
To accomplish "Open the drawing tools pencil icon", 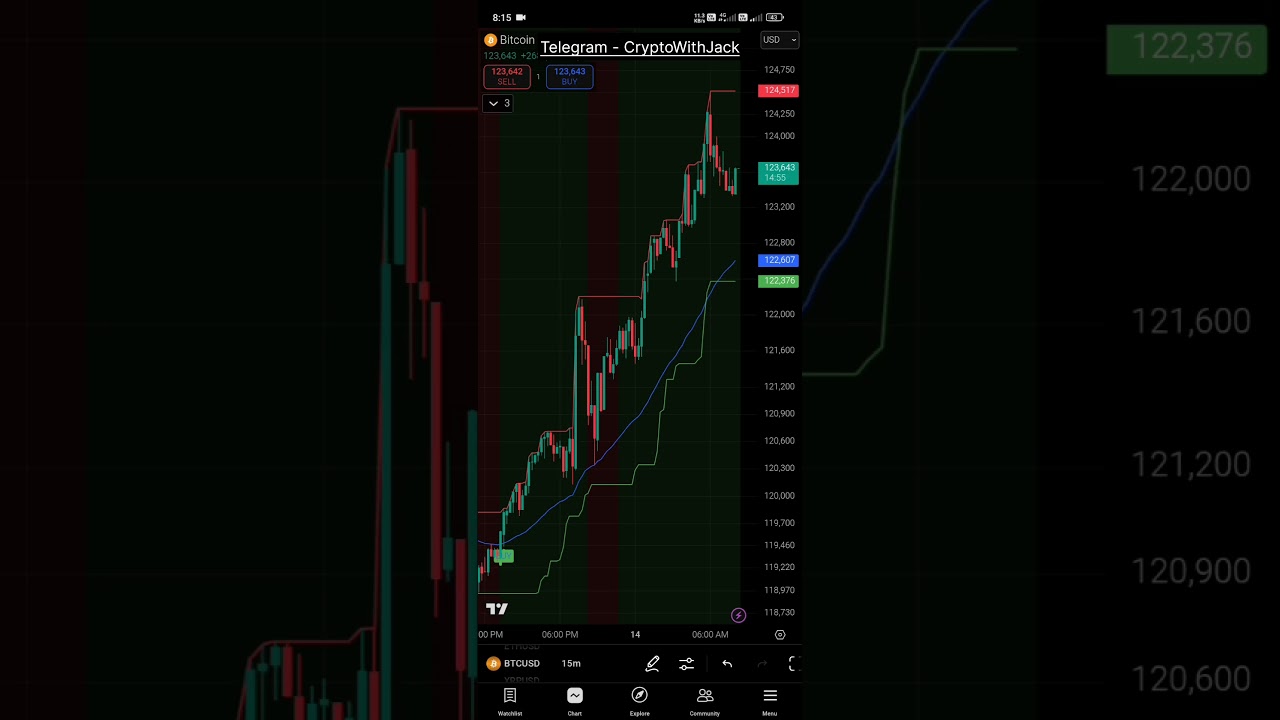I will point(652,663).
